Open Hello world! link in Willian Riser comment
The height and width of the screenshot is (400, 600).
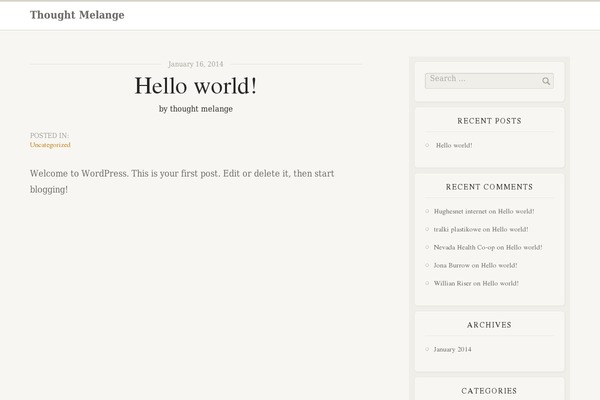point(501,283)
